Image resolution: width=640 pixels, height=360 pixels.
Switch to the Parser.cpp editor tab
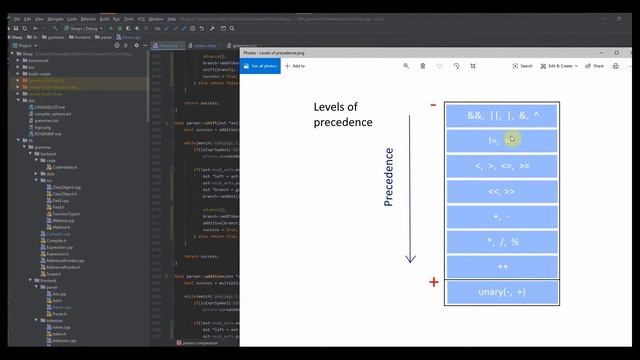click(x=167, y=45)
